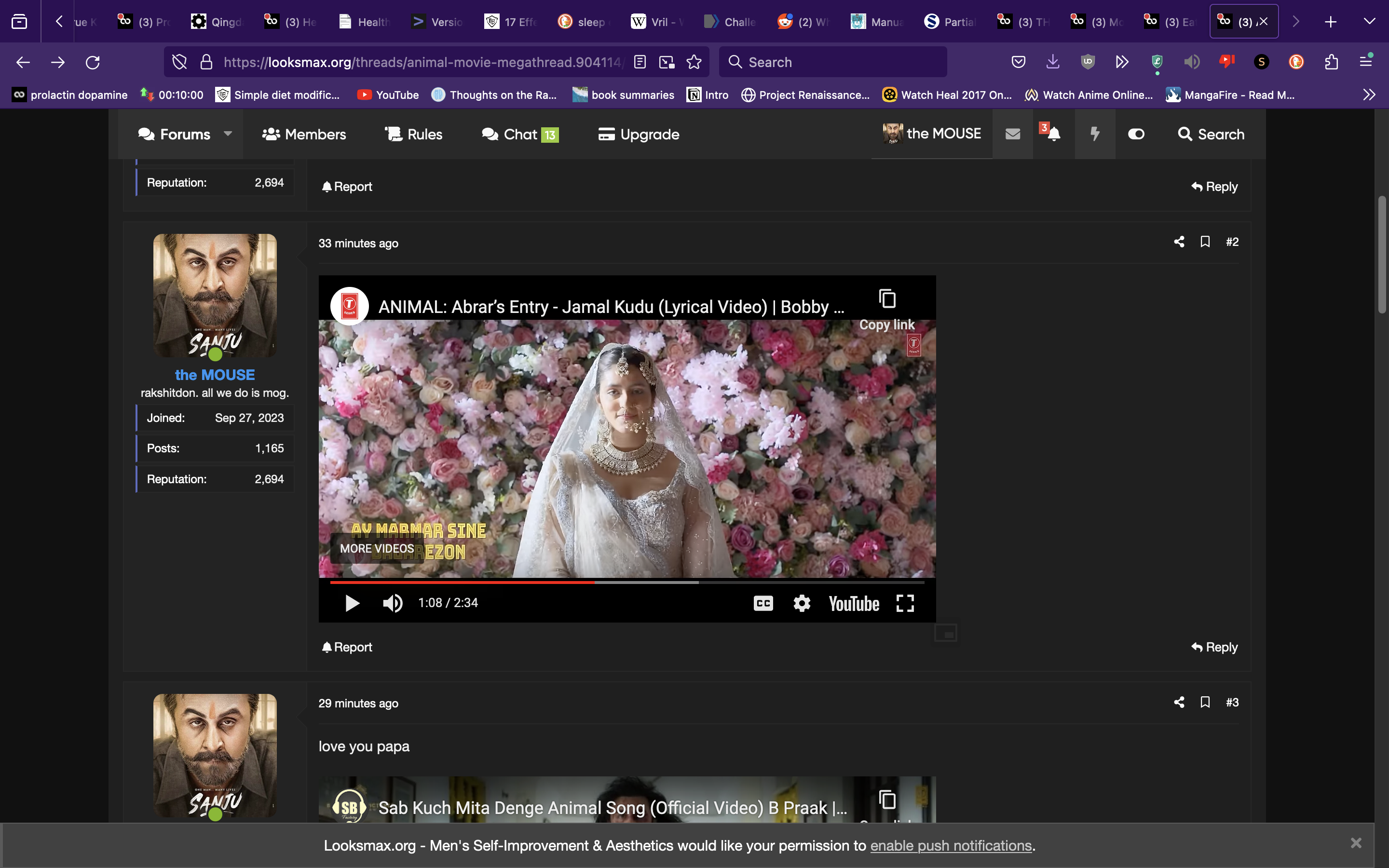Click the enable push notifications link
The width and height of the screenshot is (1389, 868).
(x=951, y=846)
